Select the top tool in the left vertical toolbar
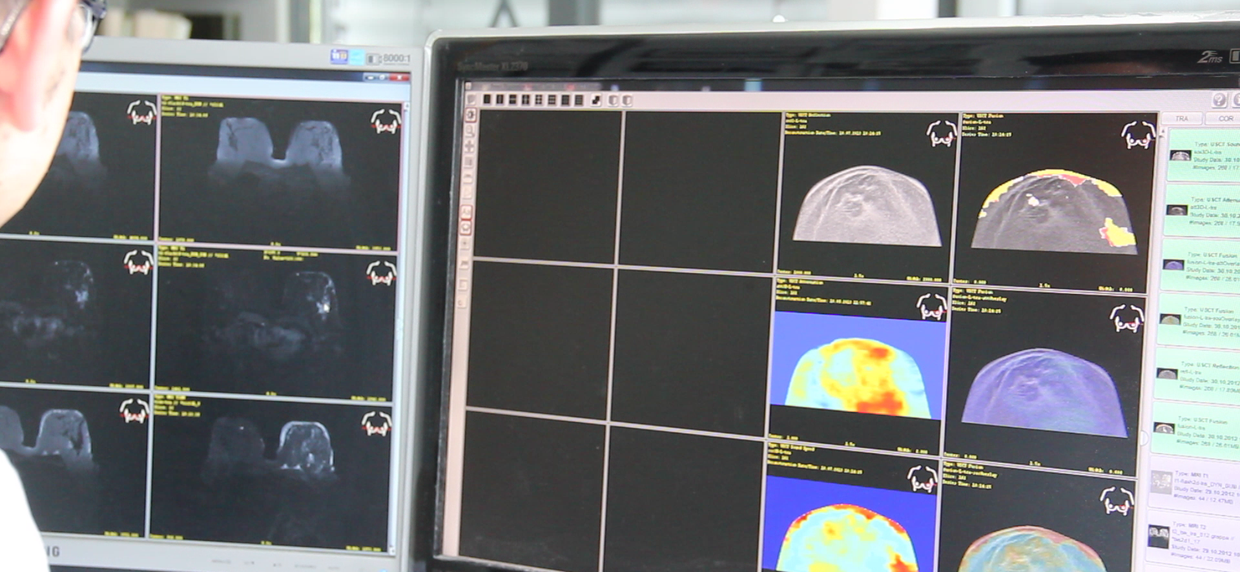 click(470, 114)
